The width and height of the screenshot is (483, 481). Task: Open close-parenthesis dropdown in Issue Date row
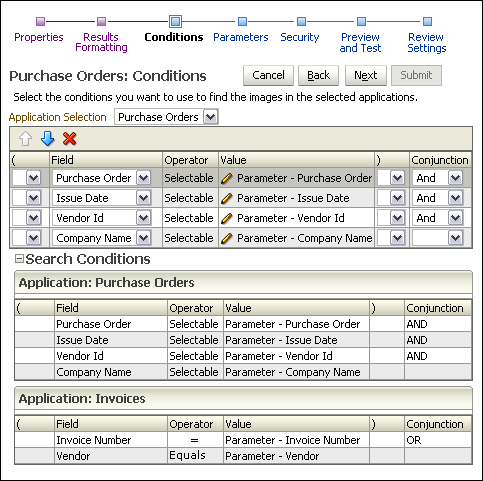coord(398,198)
